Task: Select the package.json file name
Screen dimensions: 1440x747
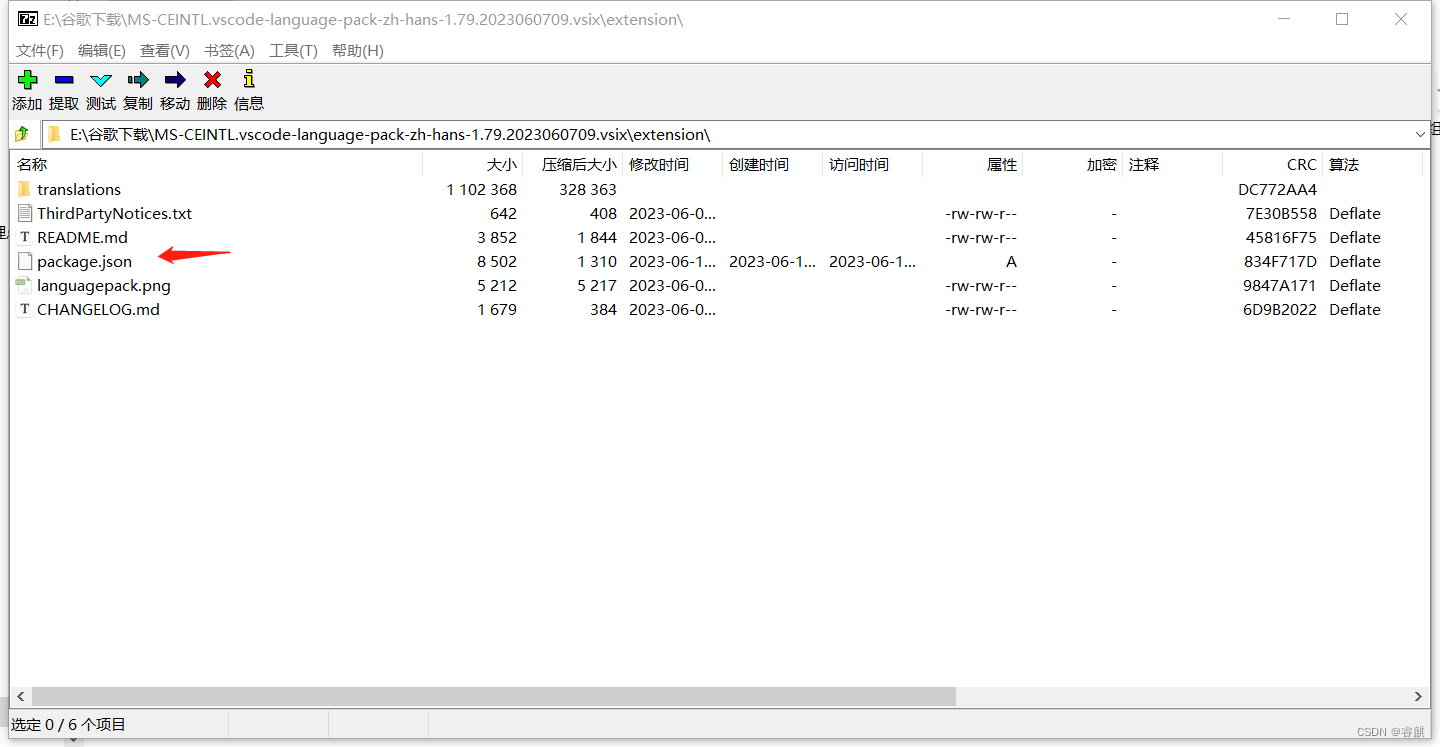Action: coord(84,261)
